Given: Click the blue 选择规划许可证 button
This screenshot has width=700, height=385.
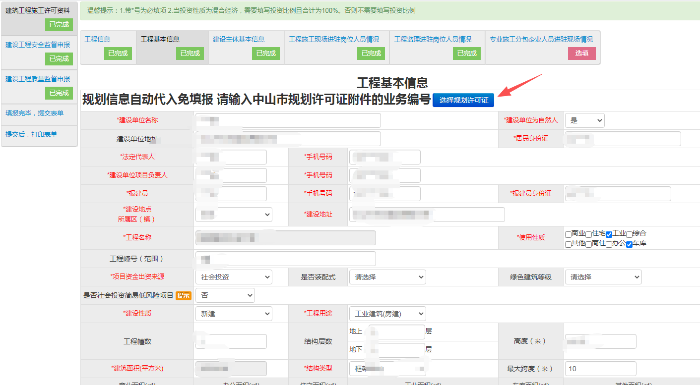Looking at the screenshot, I should point(463,100).
